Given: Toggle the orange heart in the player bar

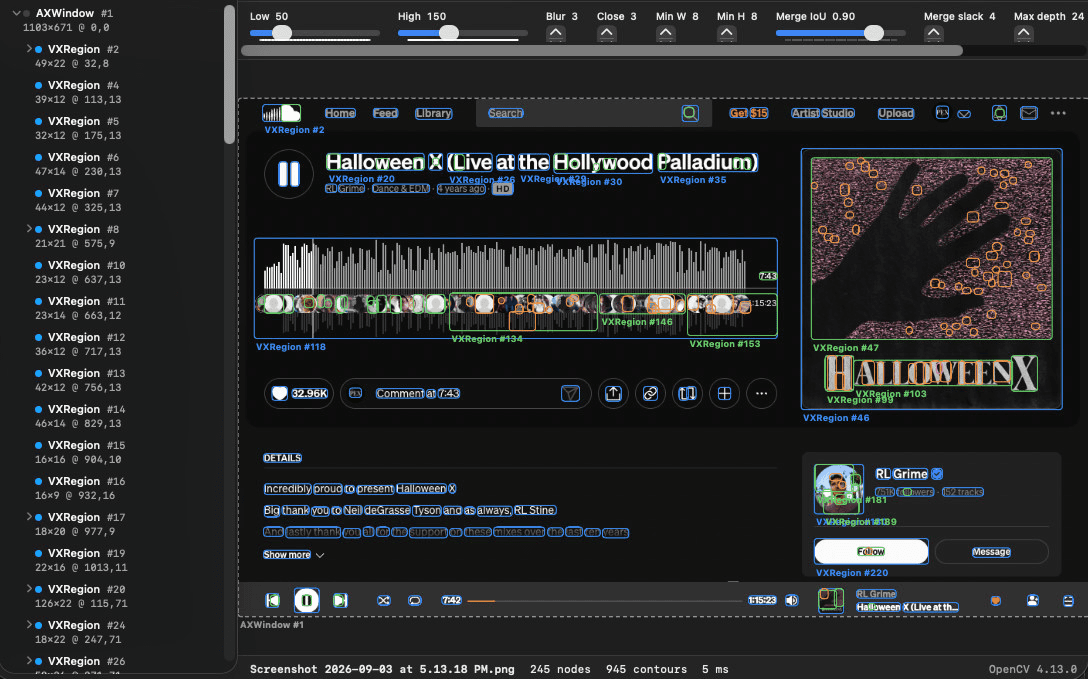Looking at the screenshot, I should (x=996, y=601).
